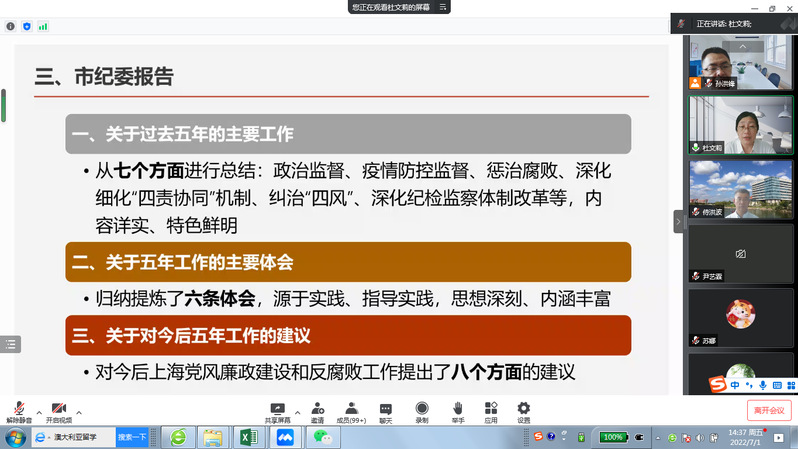Expand video options arrow beside 开启视频
This screenshot has width=798, height=449.
click(79, 411)
